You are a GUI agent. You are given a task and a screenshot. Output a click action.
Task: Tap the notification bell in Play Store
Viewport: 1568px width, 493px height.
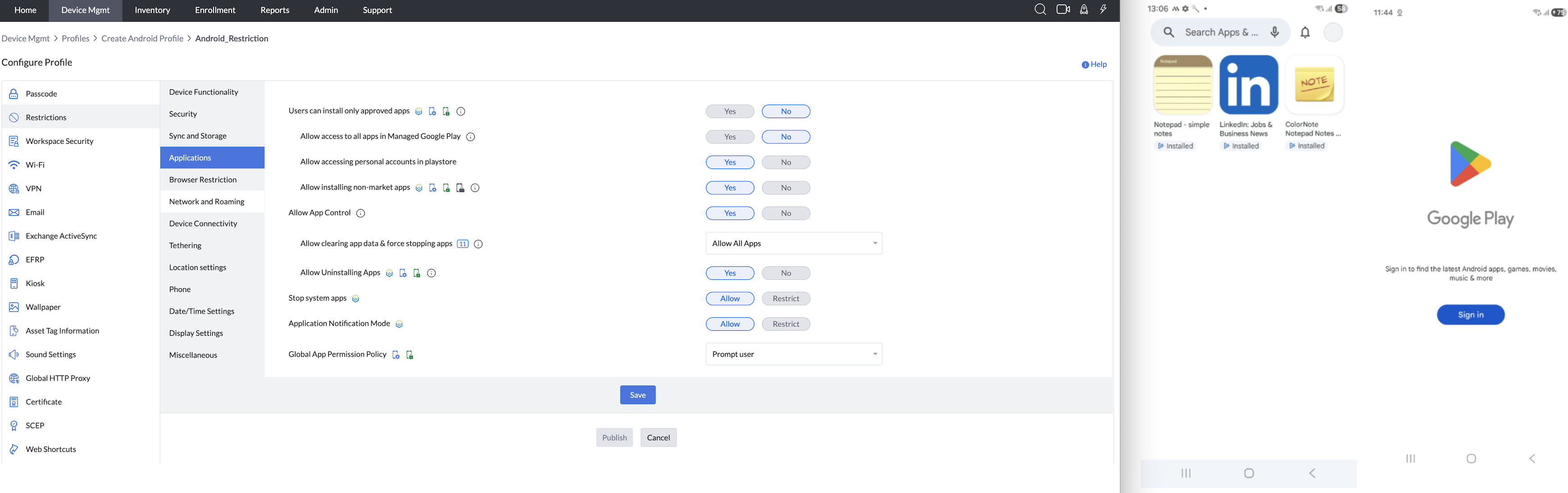pyautogui.click(x=1305, y=32)
